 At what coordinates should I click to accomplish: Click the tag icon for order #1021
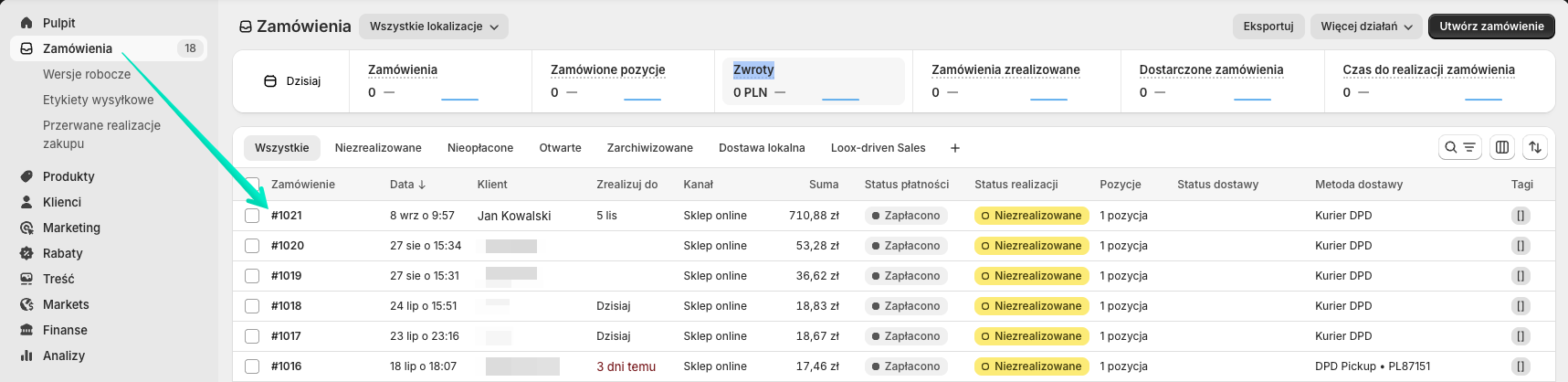coord(1521,216)
